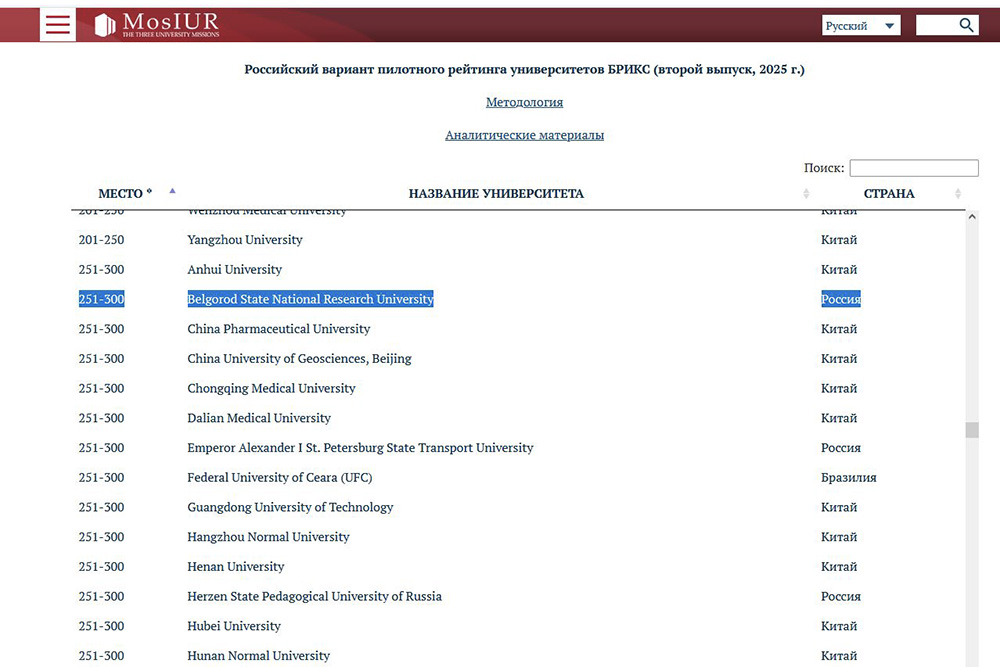Screen dimensions: 1000x667
Task: Click Guangdong University of Technology row
Action: [290, 507]
